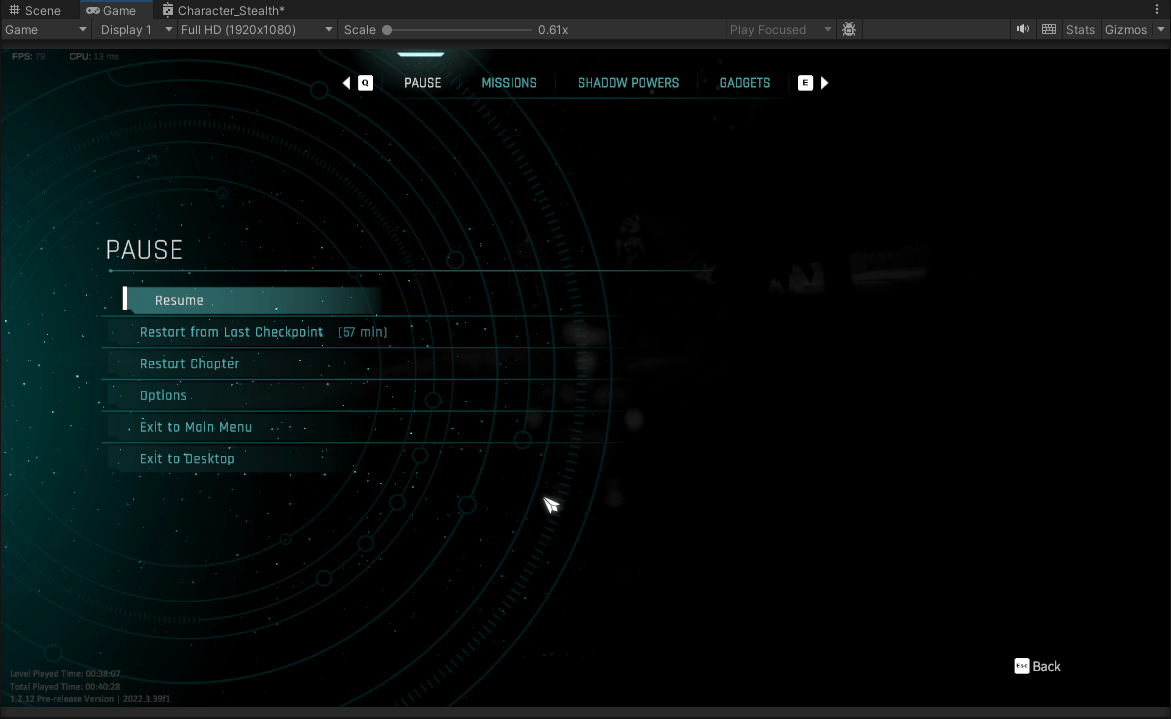Viewport: 1171px width, 719px height.
Task: Open Options in pause menu
Action: 164,396
